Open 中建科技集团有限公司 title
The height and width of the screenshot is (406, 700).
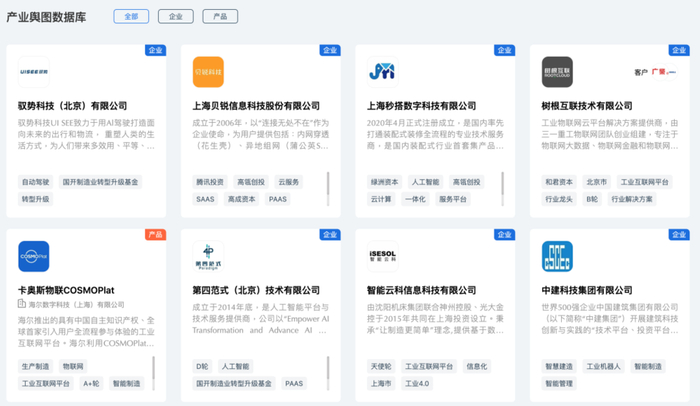[x=587, y=290]
